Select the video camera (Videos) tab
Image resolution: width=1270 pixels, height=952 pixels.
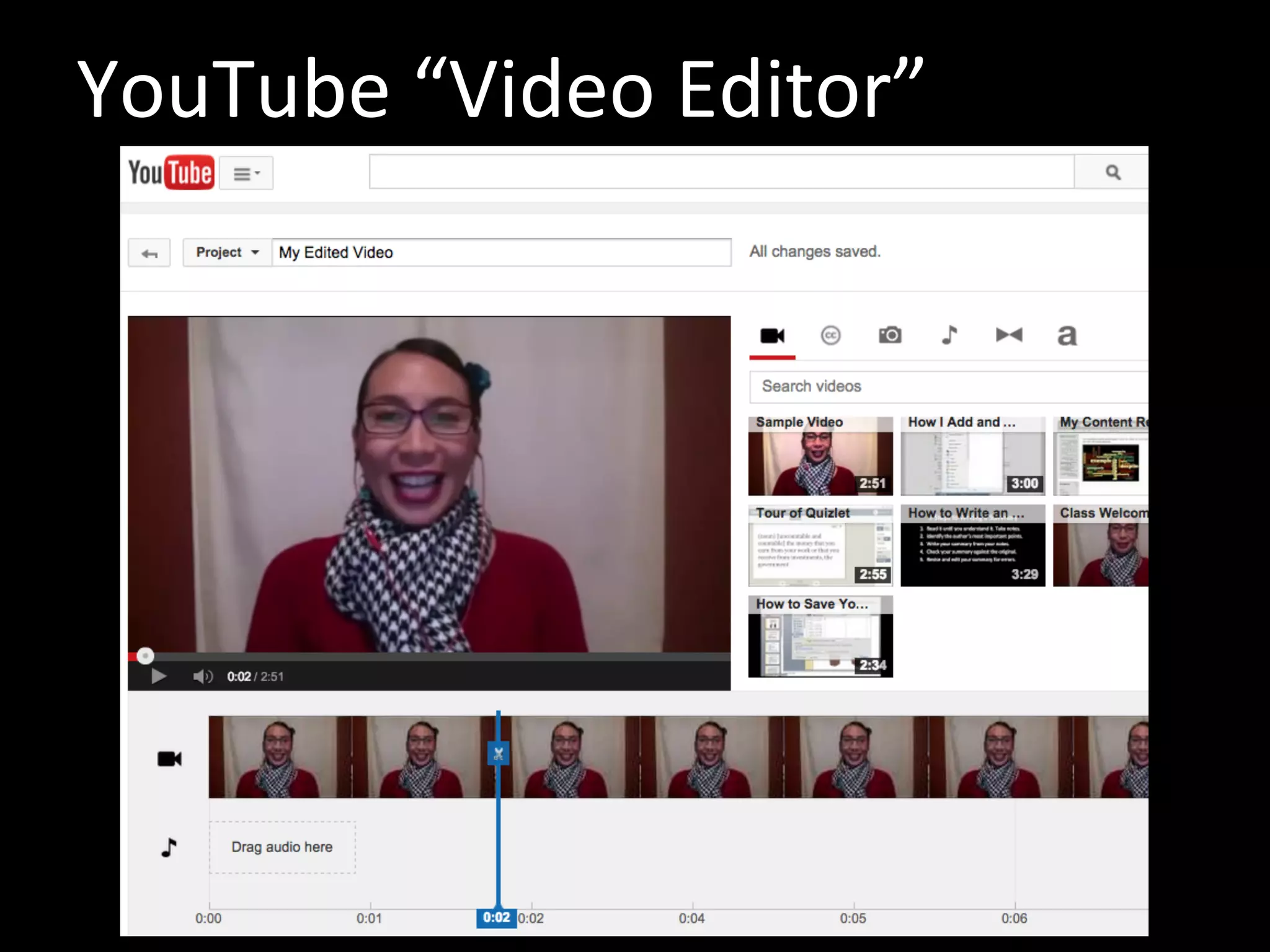tap(772, 336)
